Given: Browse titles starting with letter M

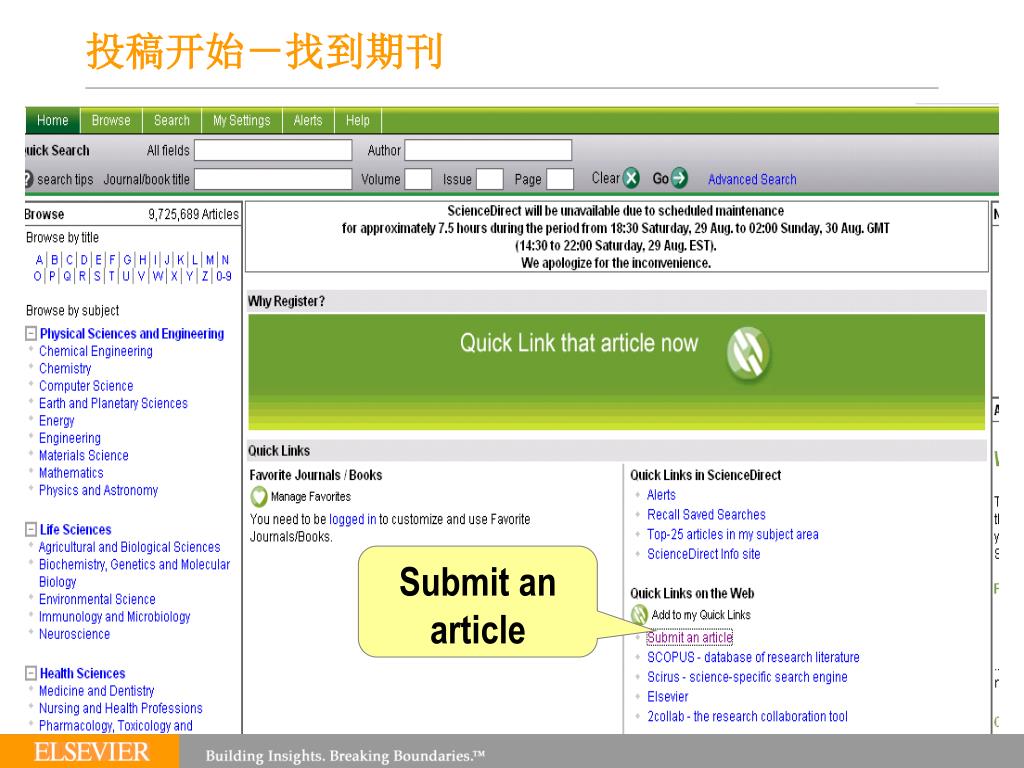Looking at the screenshot, I should point(210,260).
